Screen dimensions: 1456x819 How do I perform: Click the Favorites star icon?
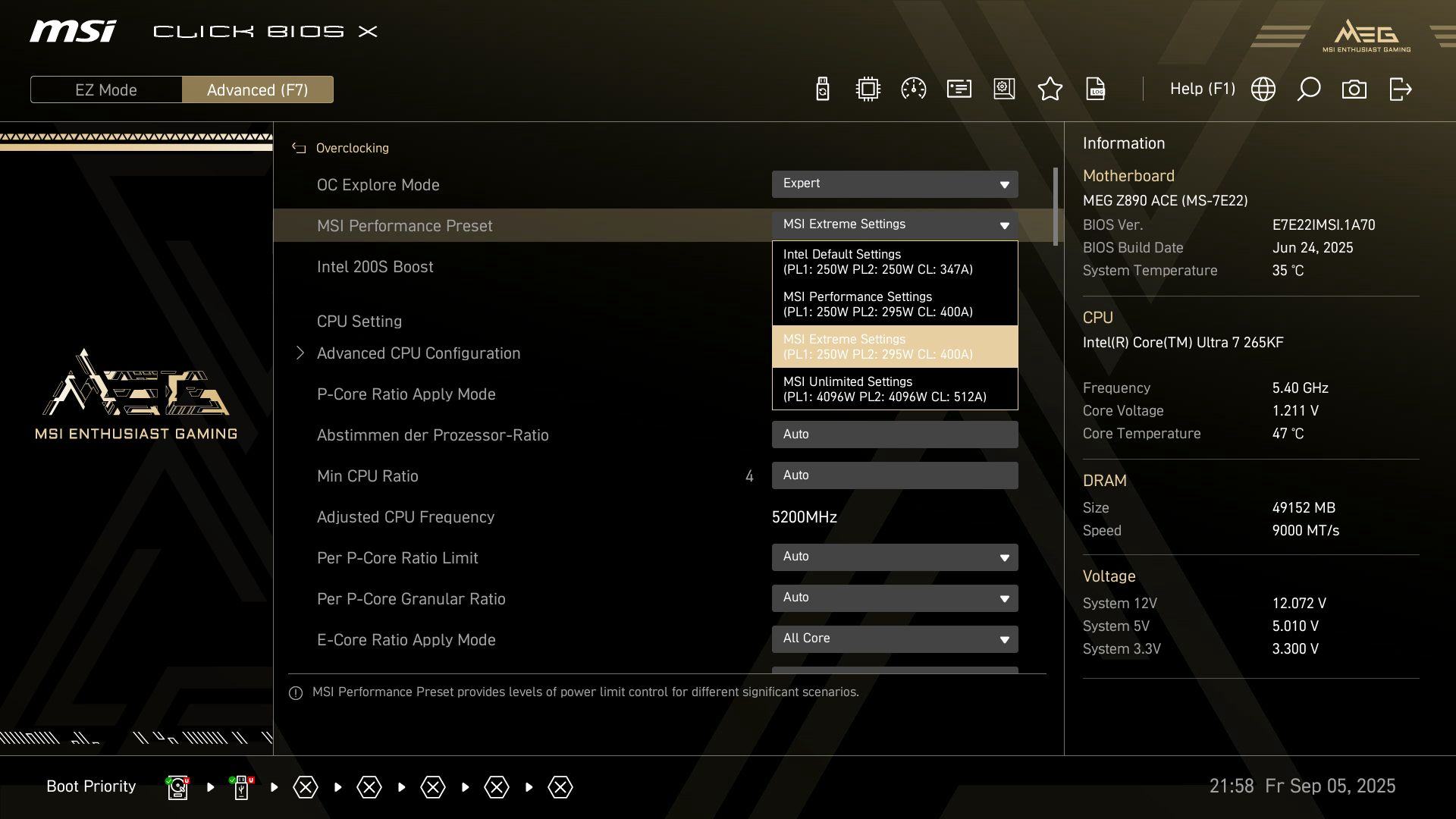[x=1050, y=89]
